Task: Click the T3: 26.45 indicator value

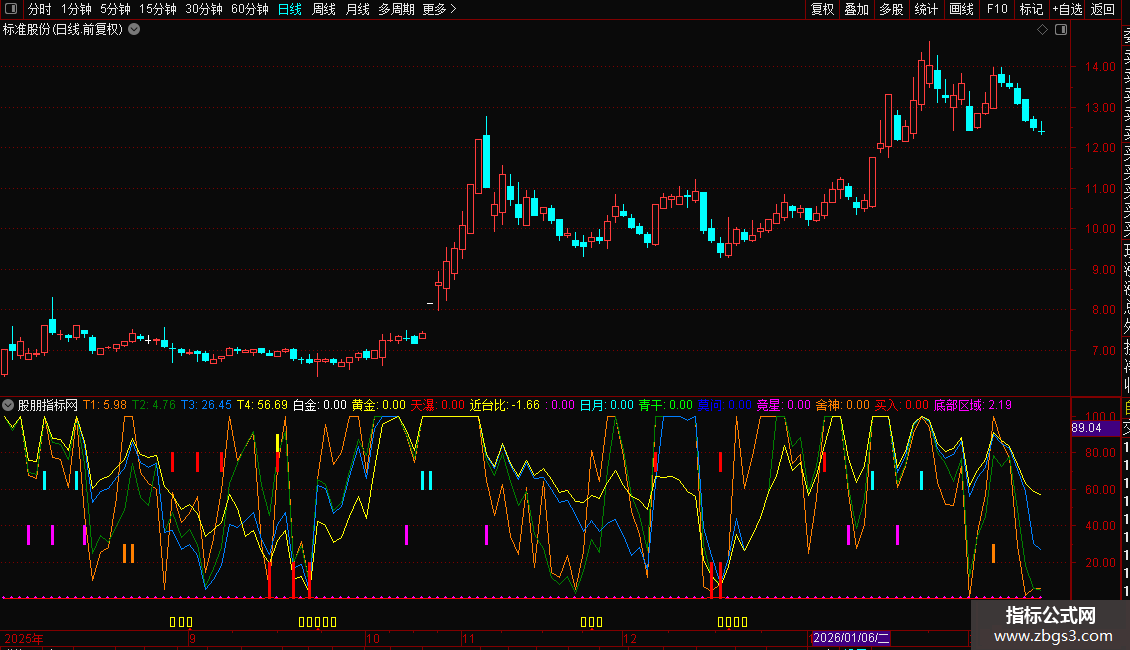Action: tap(206, 406)
